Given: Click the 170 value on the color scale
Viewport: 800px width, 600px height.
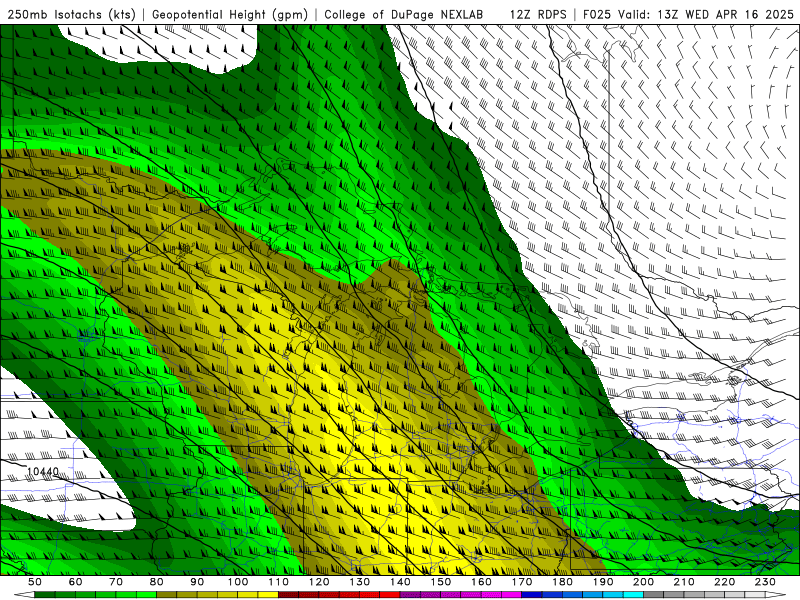Looking at the screenshot, I should (522, 582).
